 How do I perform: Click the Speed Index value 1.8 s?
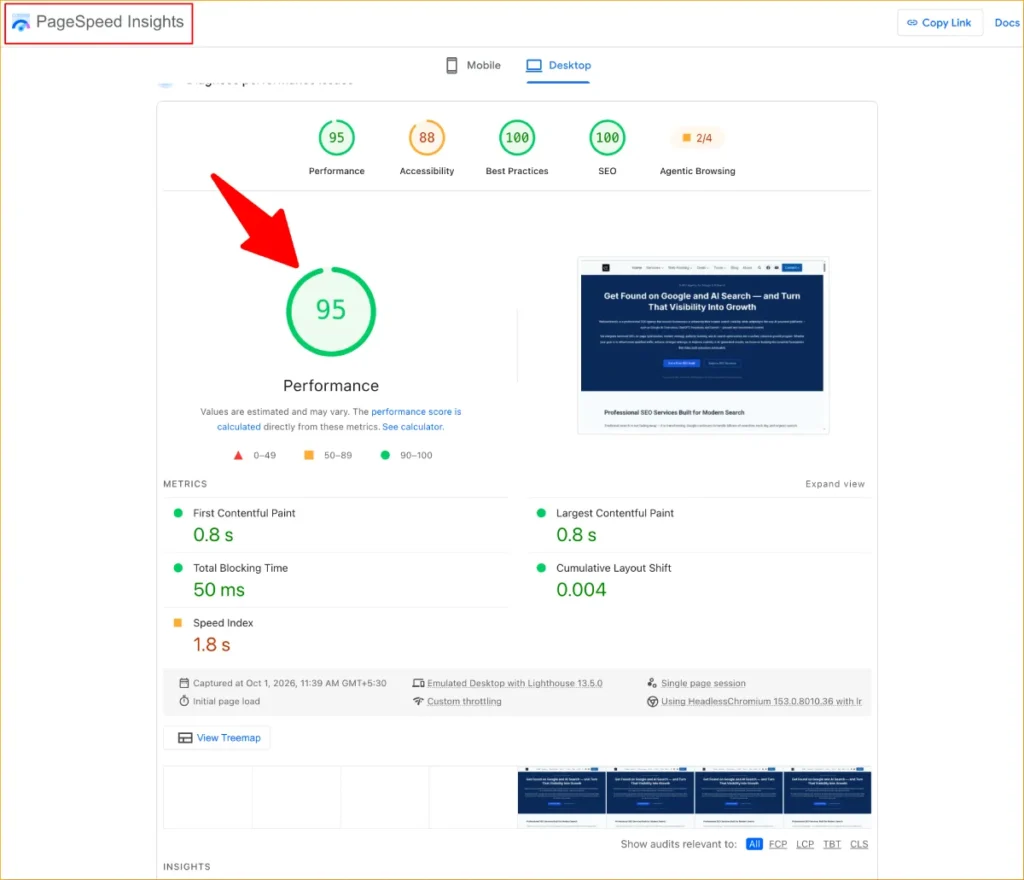(212, 645)
